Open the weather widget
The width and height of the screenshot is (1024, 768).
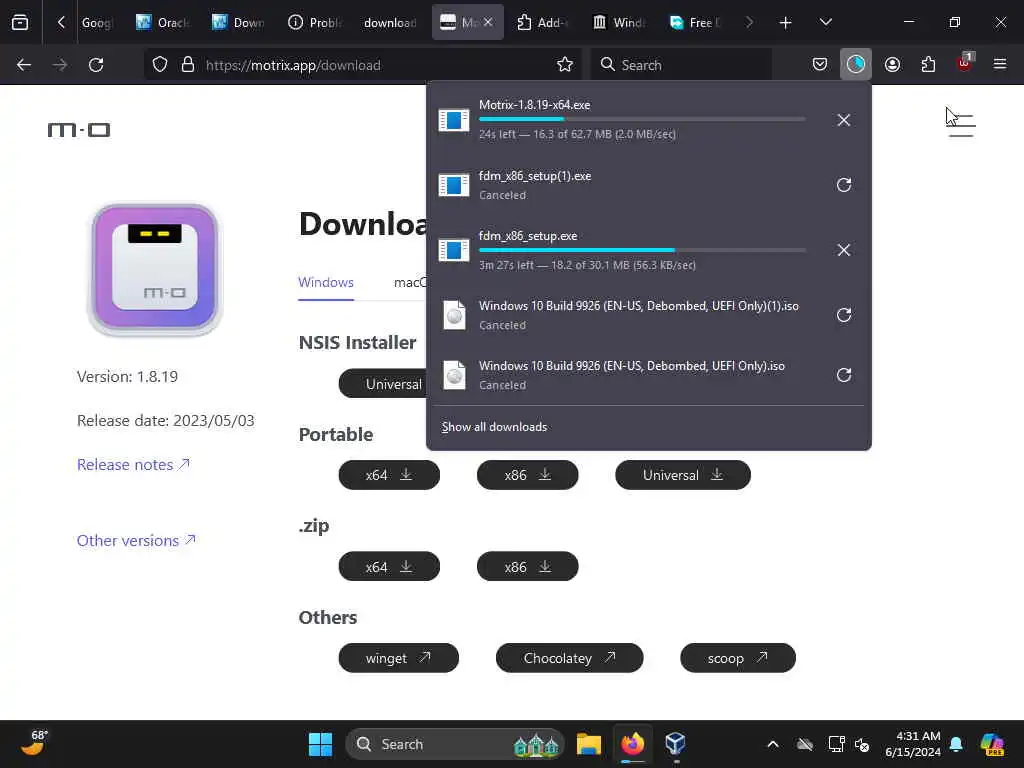click(34, 743)
